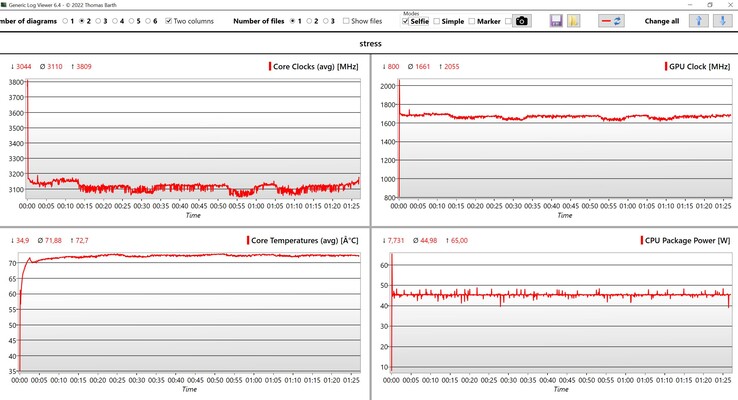Enable the Marker mode checkbox
The height and width of the screenshot is (400, 738).
tap(472, 21)
